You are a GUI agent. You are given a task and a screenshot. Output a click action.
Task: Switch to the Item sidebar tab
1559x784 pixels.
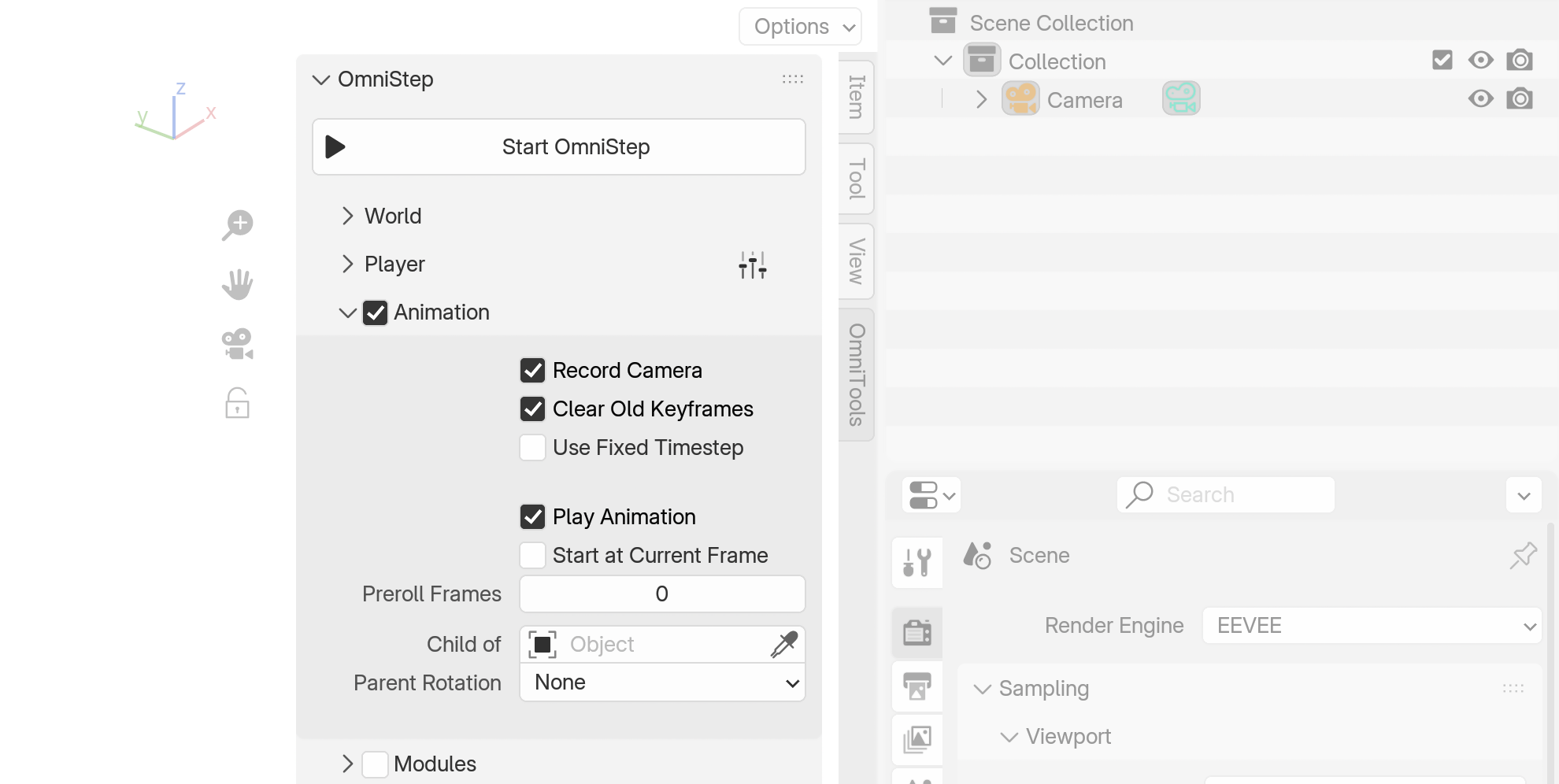[857, 97]
